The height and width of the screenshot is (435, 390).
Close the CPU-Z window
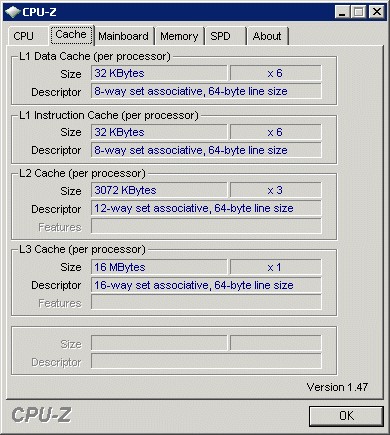377,12
